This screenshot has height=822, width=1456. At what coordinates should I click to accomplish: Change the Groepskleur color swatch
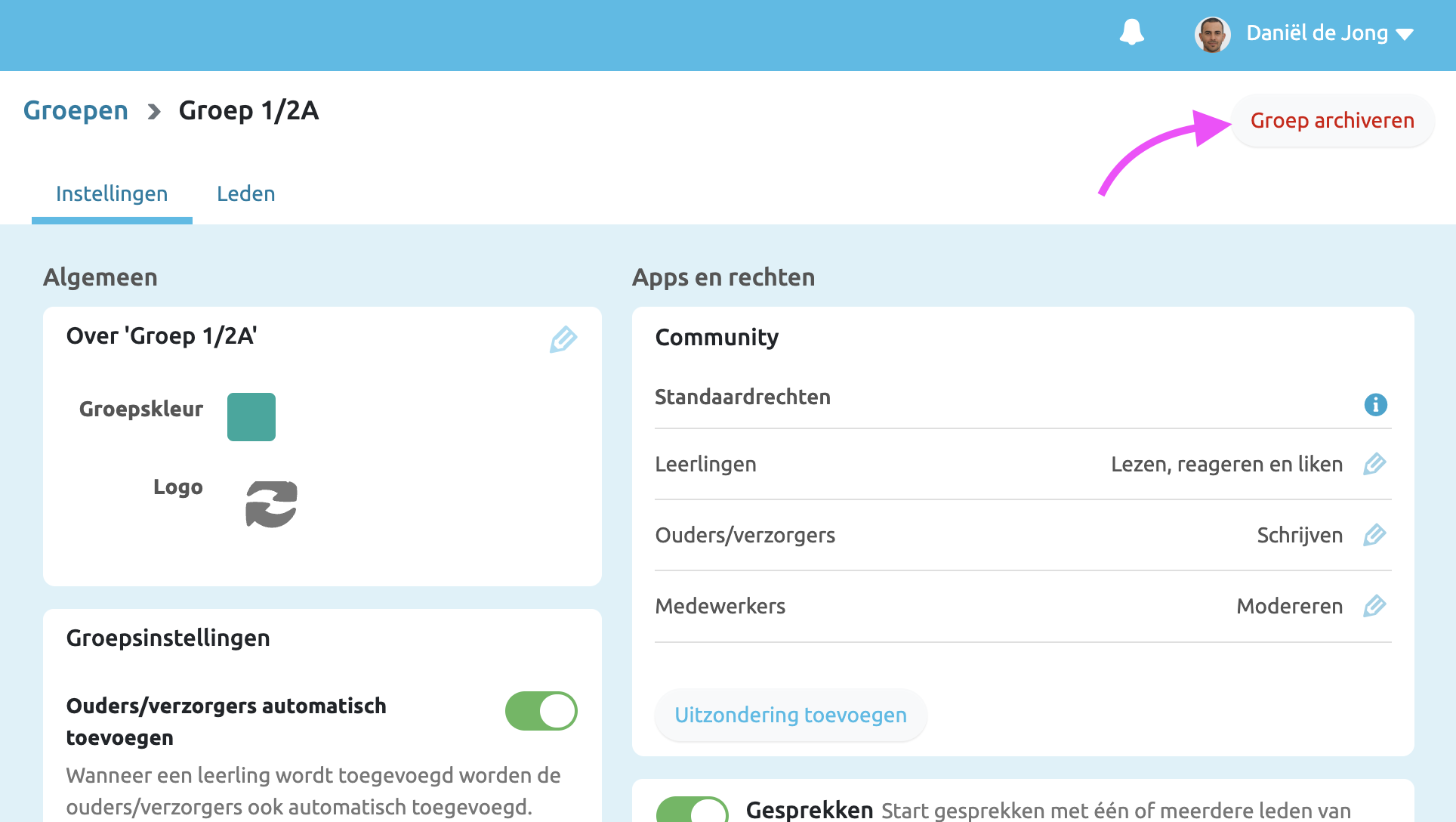coord(251,416)
